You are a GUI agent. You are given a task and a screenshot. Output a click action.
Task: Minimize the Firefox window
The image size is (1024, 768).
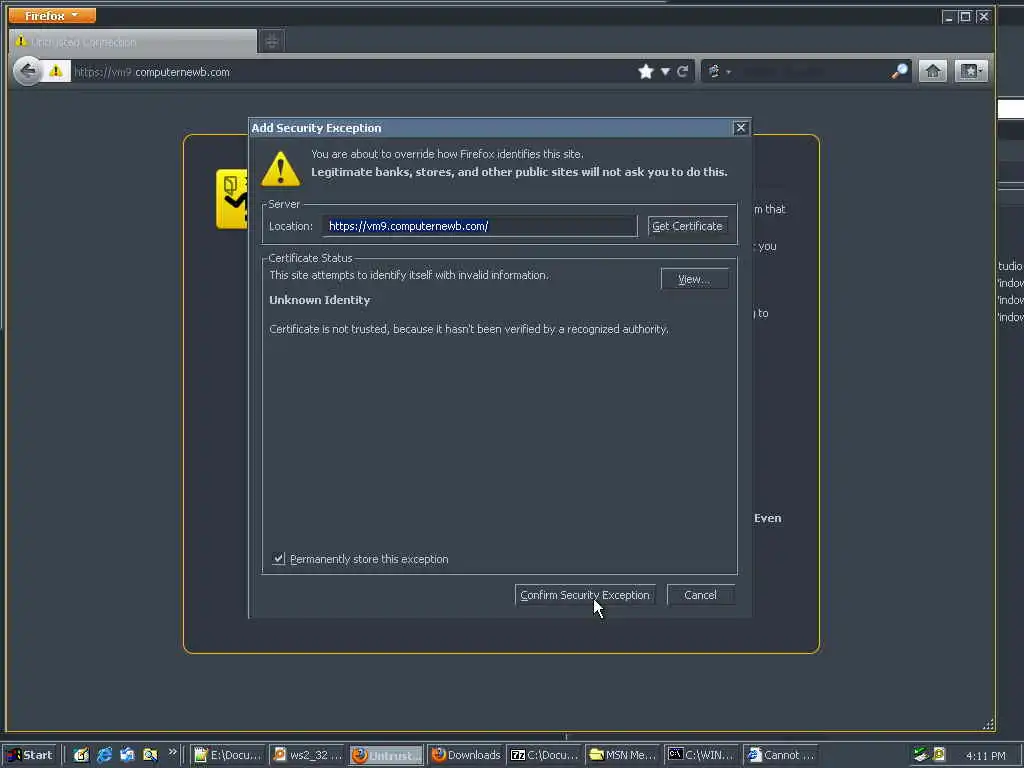948,17
